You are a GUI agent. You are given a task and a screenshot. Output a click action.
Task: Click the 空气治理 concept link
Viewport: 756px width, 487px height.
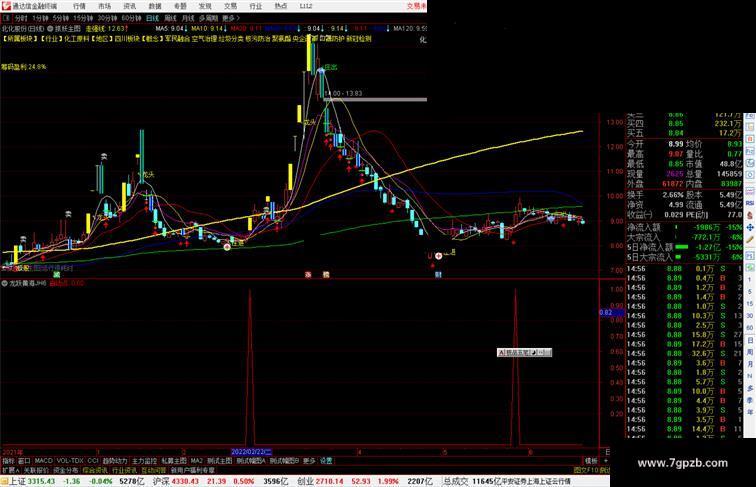click(204, 39)
